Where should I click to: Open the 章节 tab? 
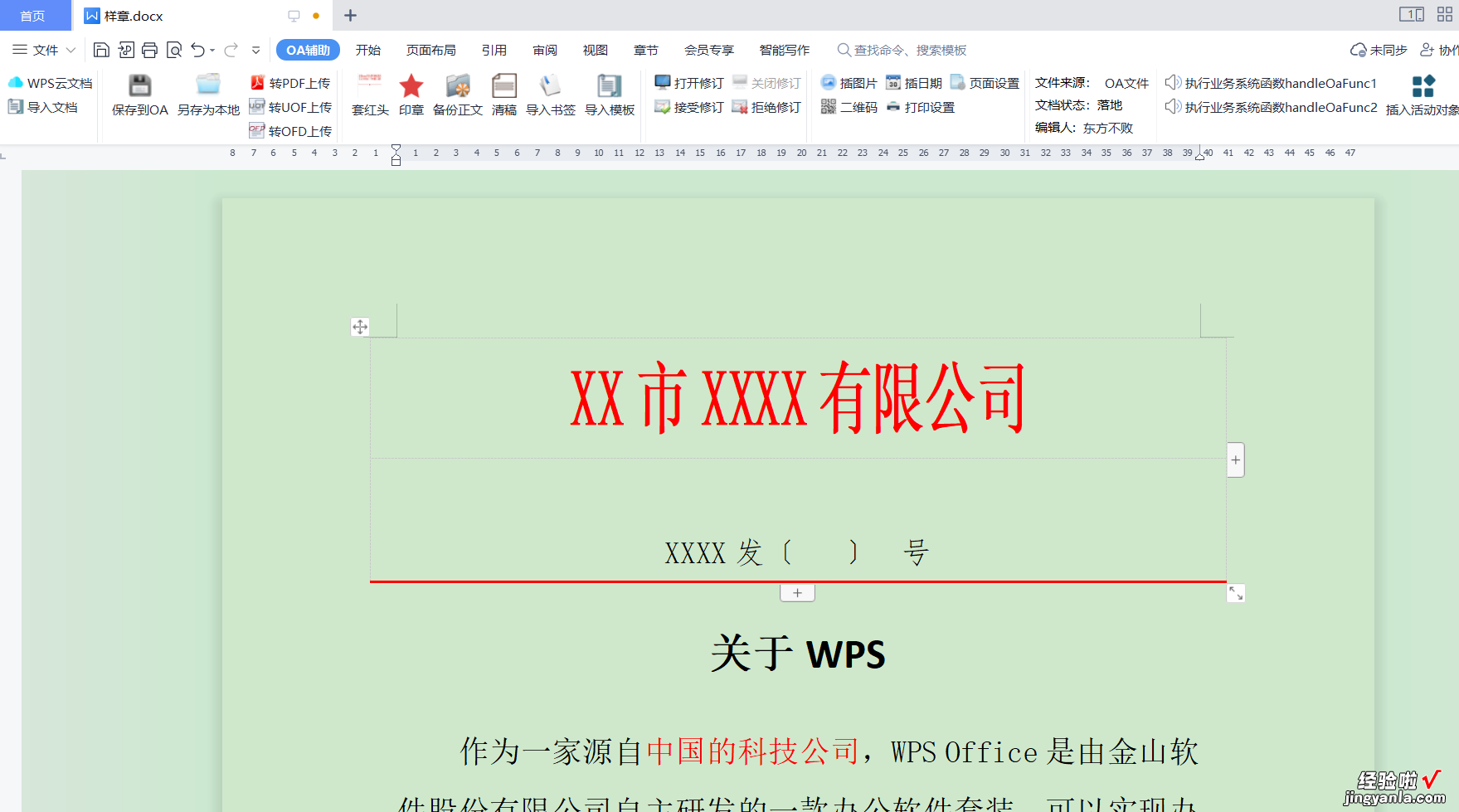coord(646,50)
